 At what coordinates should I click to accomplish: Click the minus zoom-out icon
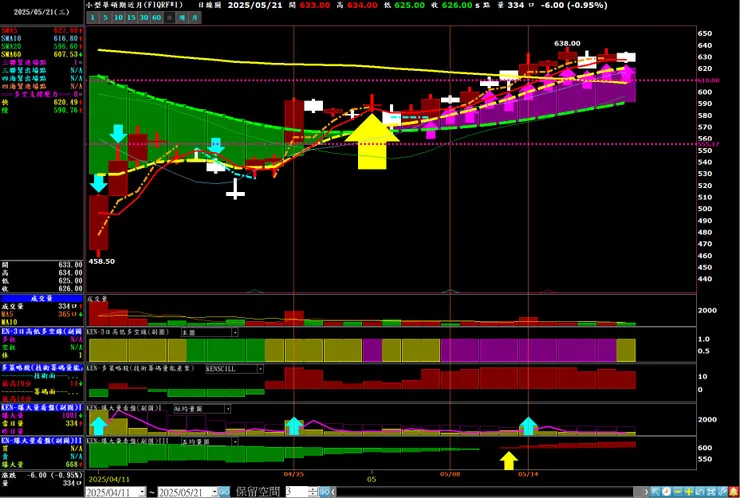[677, 492]
